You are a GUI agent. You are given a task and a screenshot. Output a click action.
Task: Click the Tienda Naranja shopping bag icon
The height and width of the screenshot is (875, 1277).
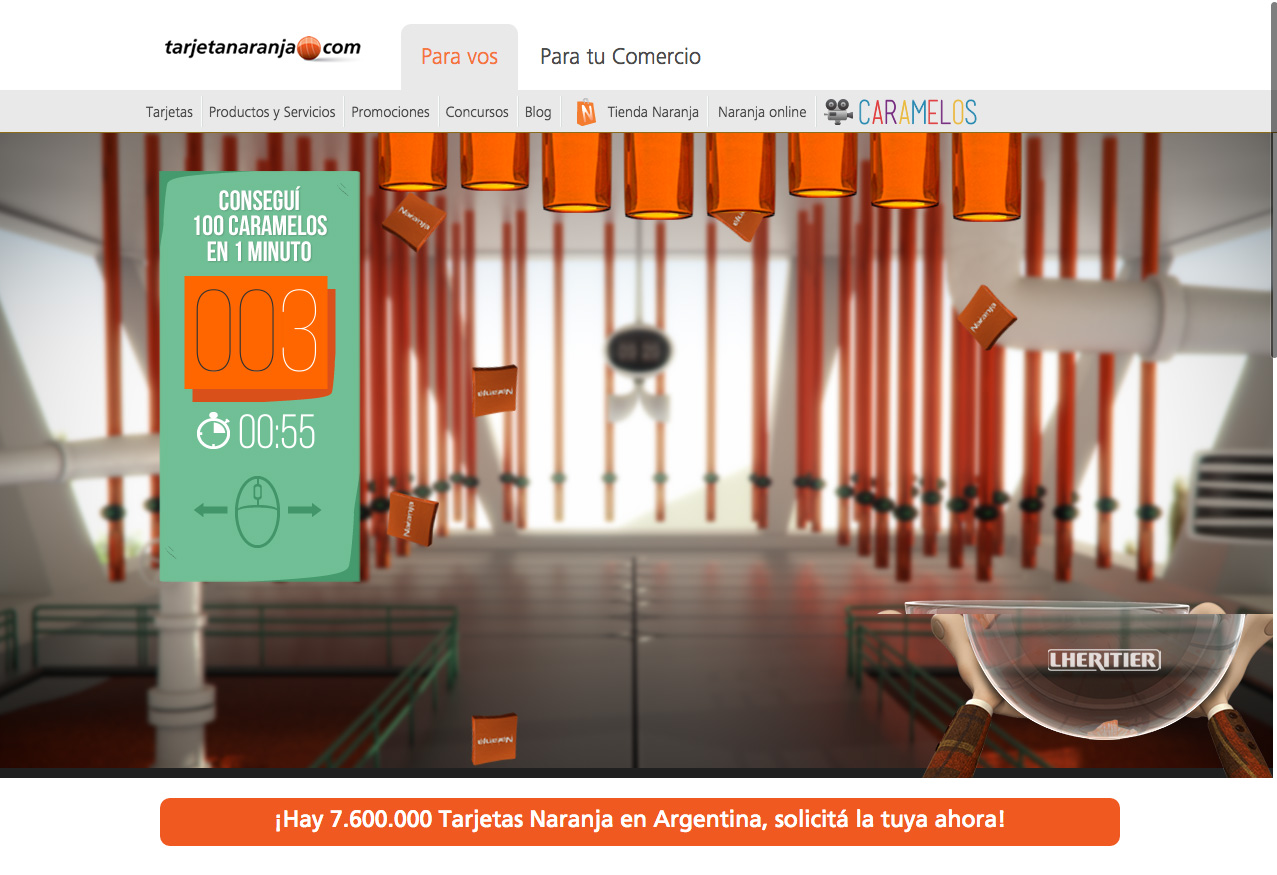[586, 112]
